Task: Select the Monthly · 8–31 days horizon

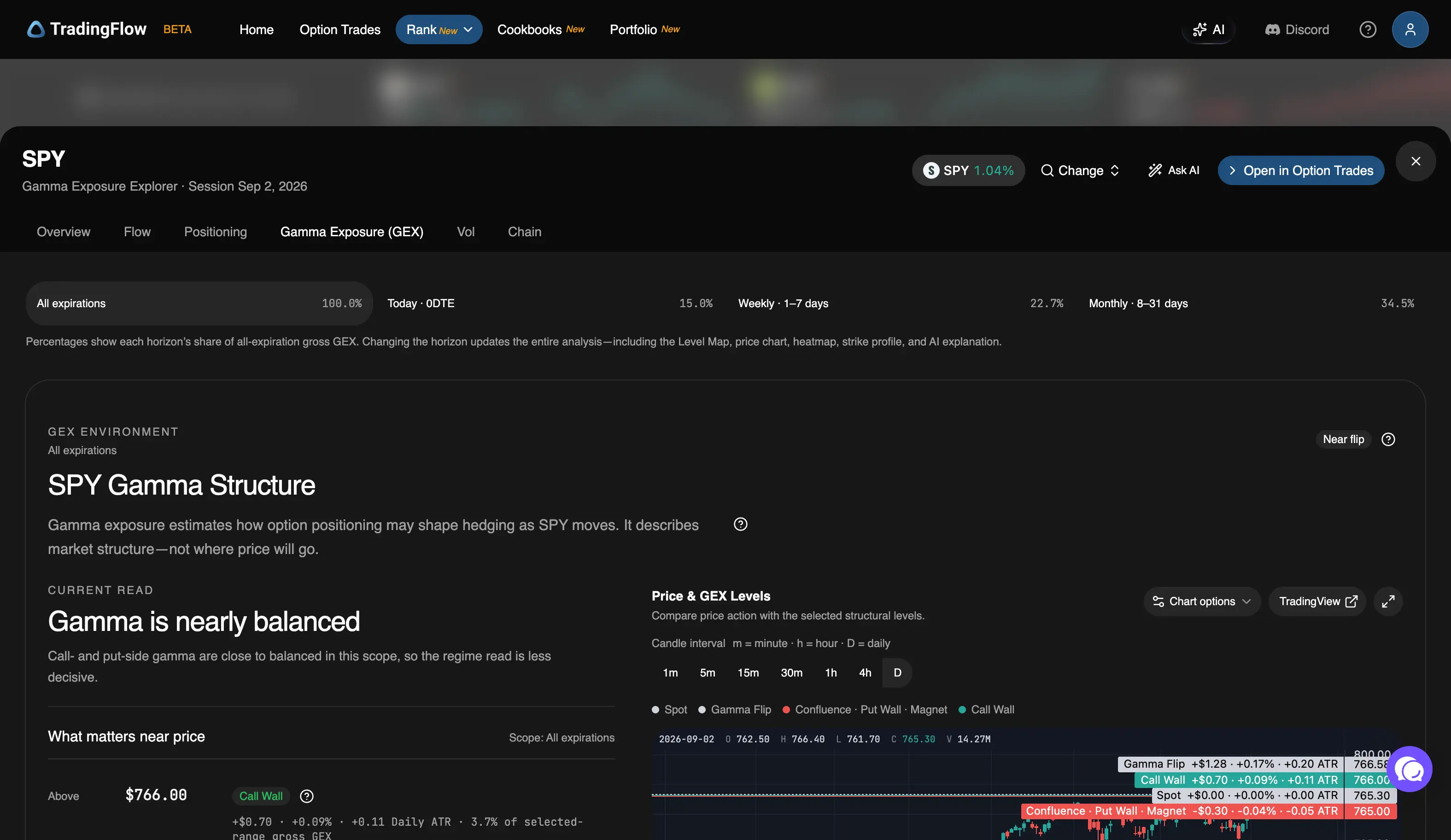Action: coord(1251,303)
